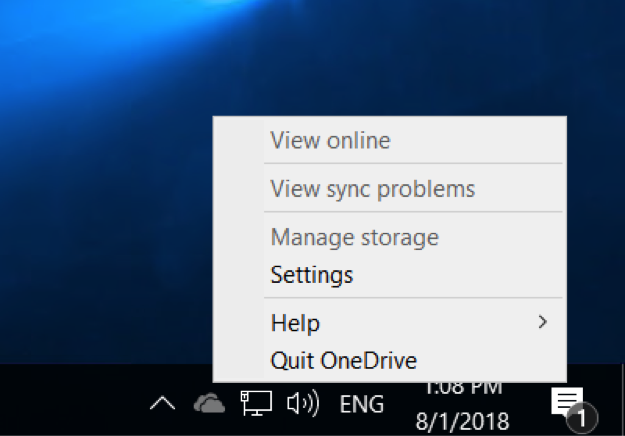Open the Help menu item
625x436 pixels.
point(295,323)
